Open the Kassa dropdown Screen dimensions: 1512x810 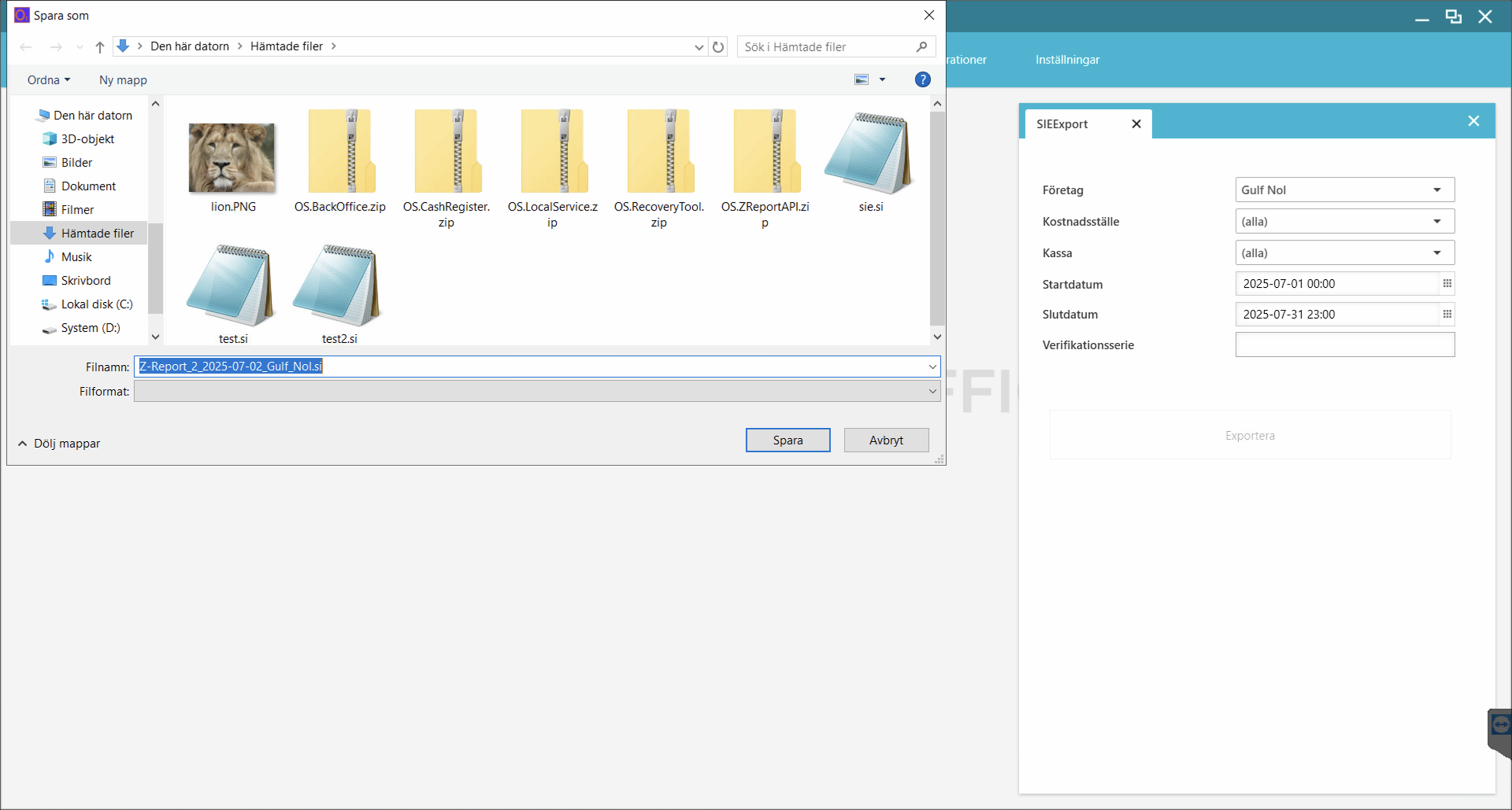coord(1344,253)
